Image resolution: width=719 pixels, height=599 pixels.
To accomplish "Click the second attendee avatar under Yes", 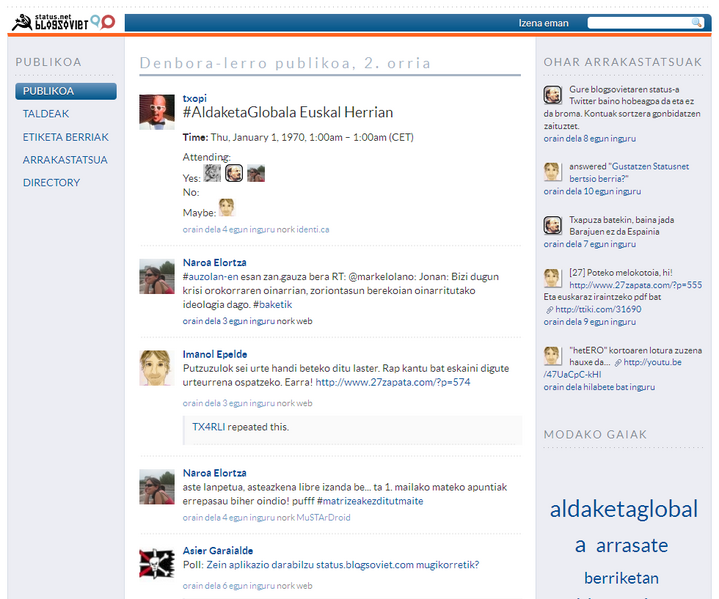I will pos(234,173).
